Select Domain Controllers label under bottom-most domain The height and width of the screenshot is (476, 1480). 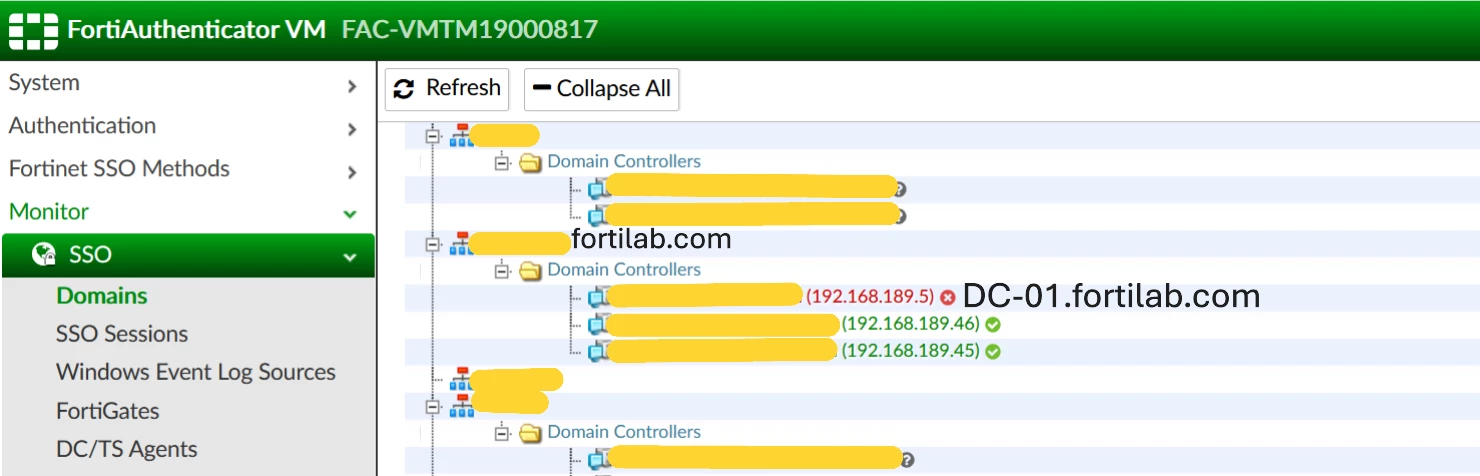[624, 432]
